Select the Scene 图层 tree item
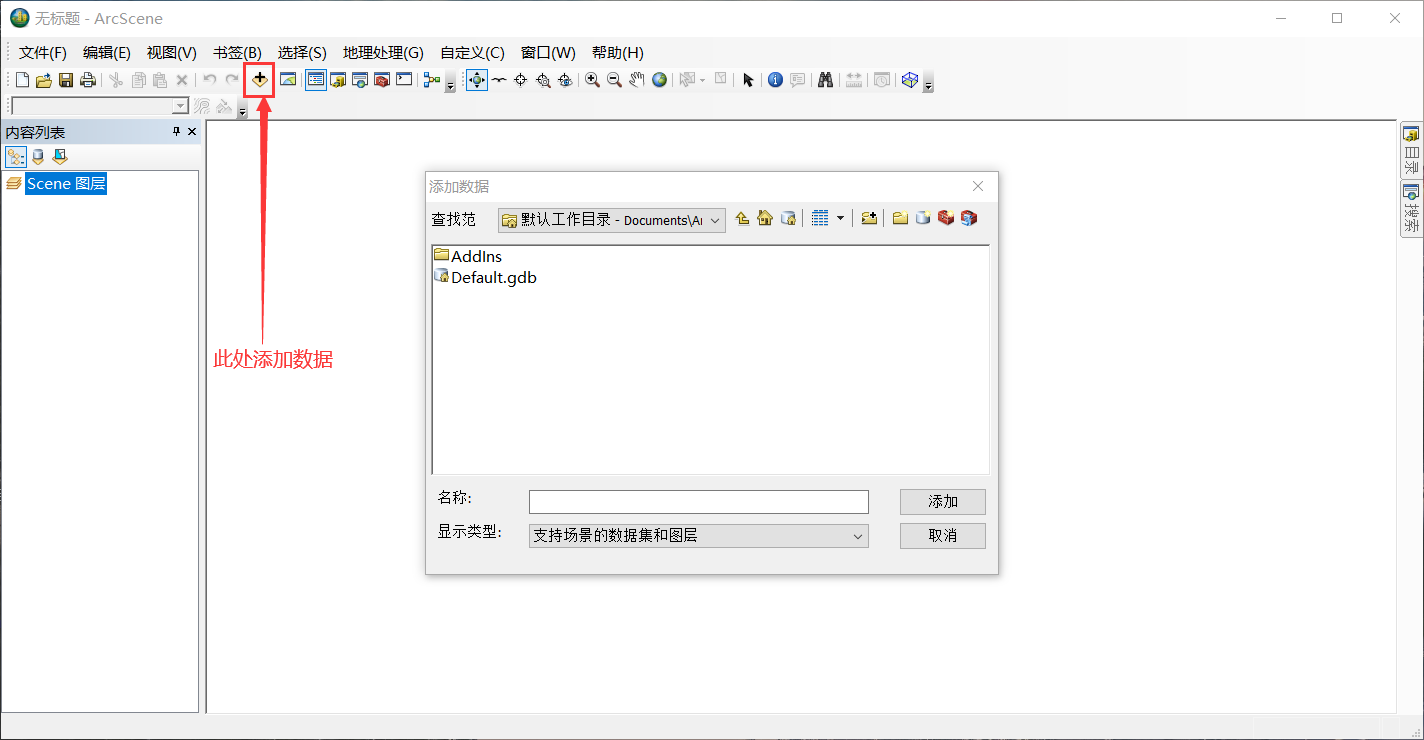1424x740 pixels. pyautogui.click(x=66, y=183)
